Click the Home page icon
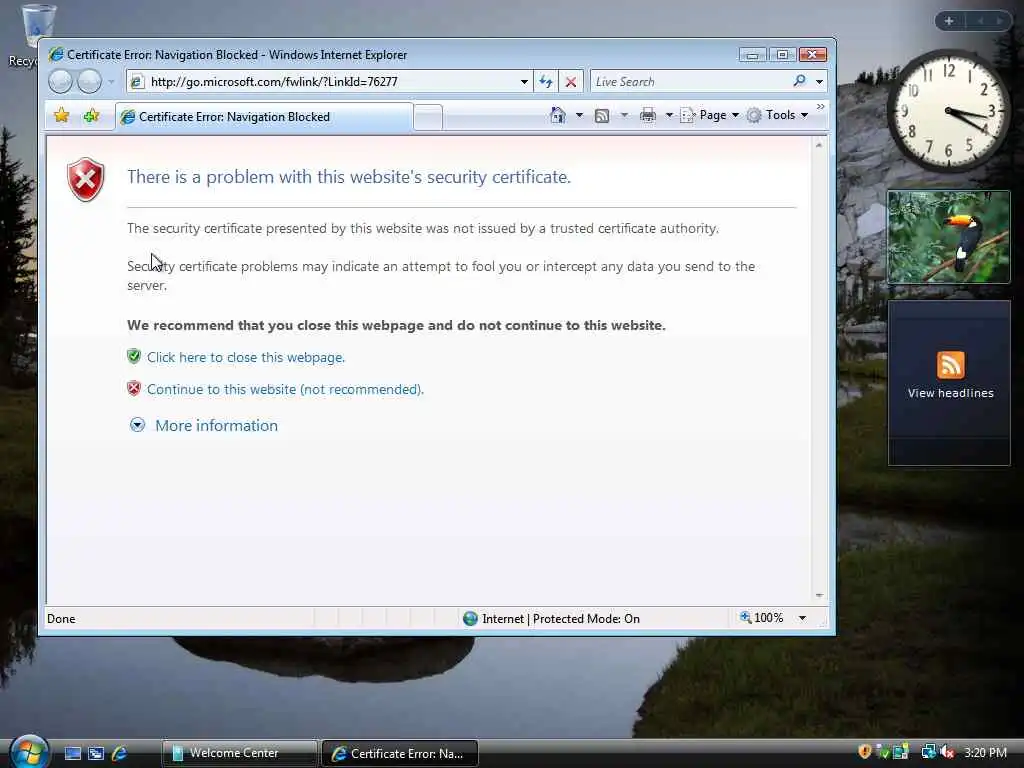 pyautogui.click(x=558, y=116)
